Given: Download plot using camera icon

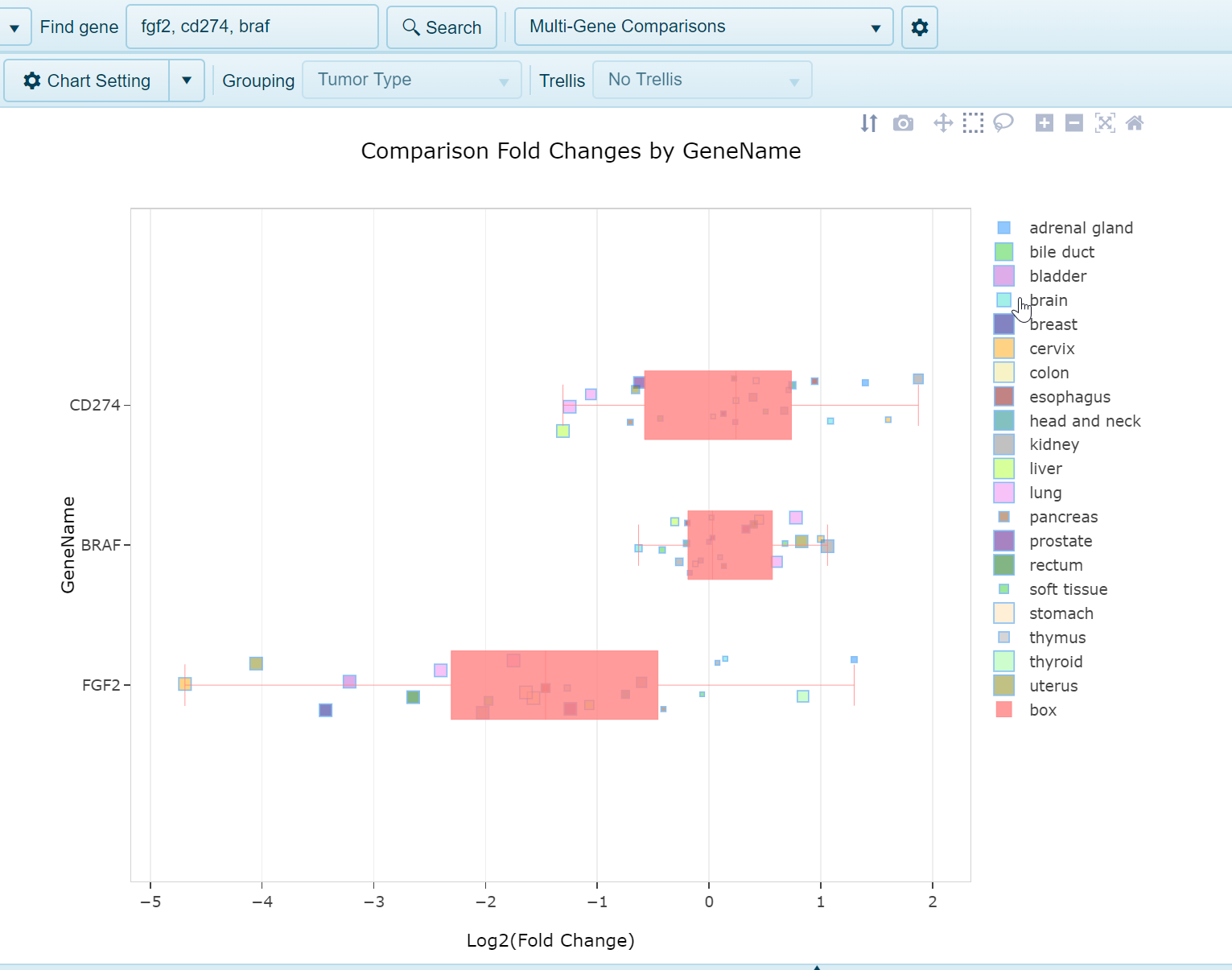Looking at the screenshot, I should pyautogui.click(x=903, y=123).
